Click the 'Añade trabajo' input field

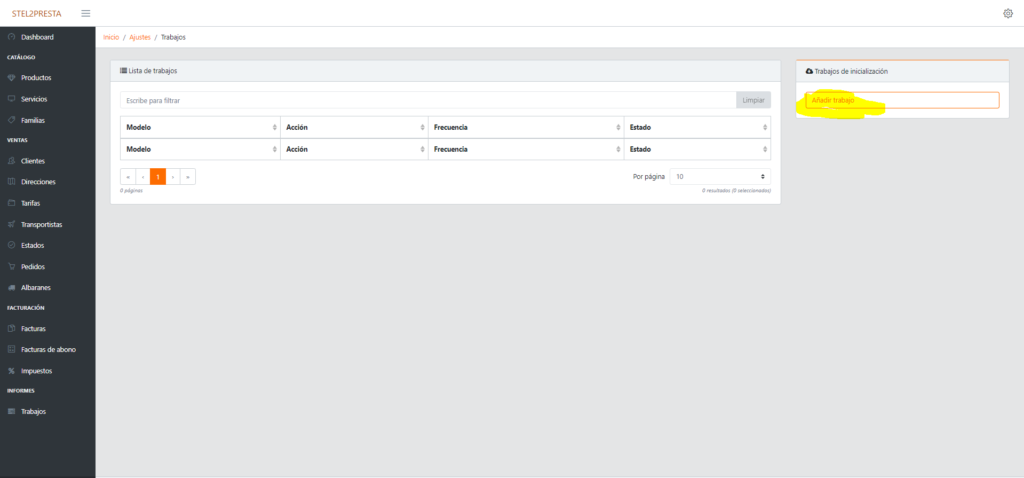tap(901, 100)
